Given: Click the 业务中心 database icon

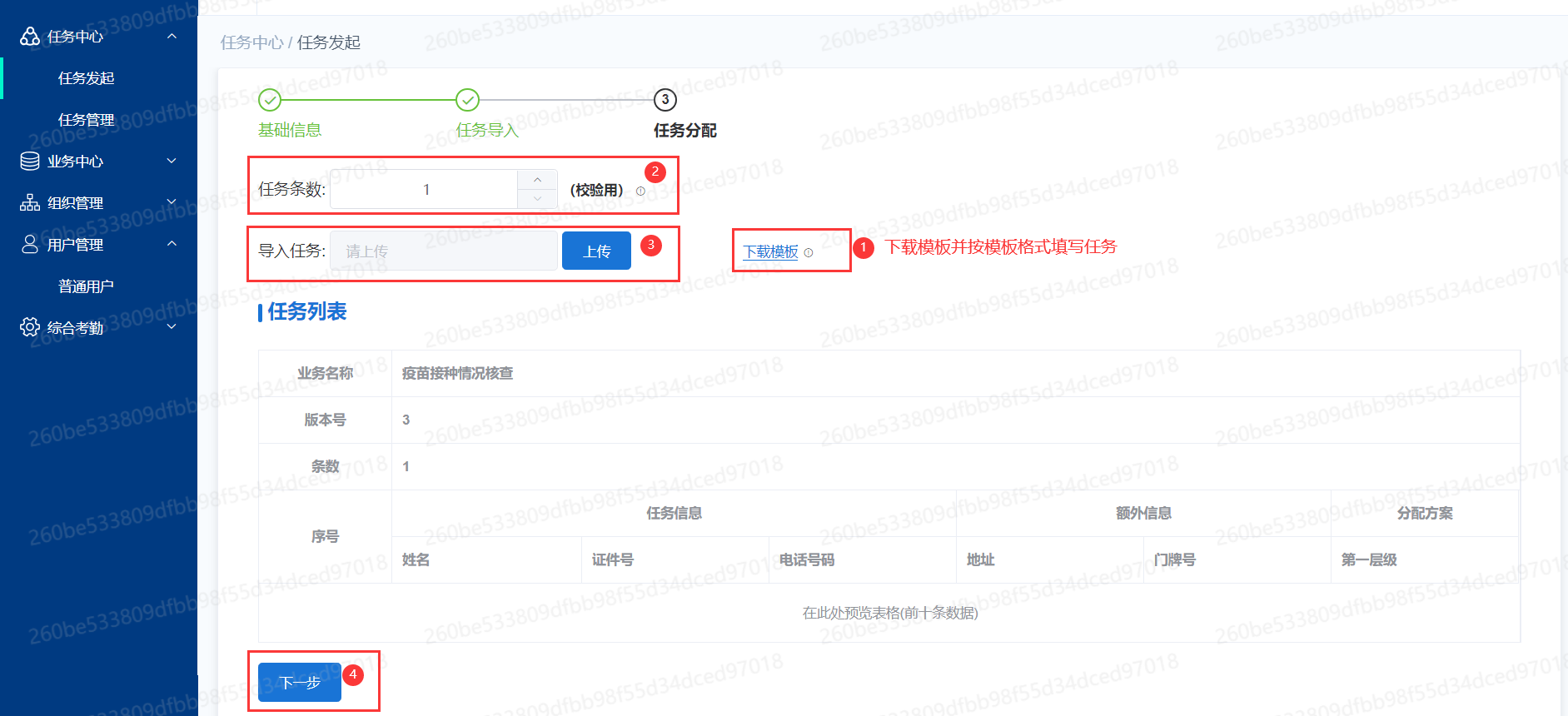Looking at the screenshot, I should [x=30, y=162].
